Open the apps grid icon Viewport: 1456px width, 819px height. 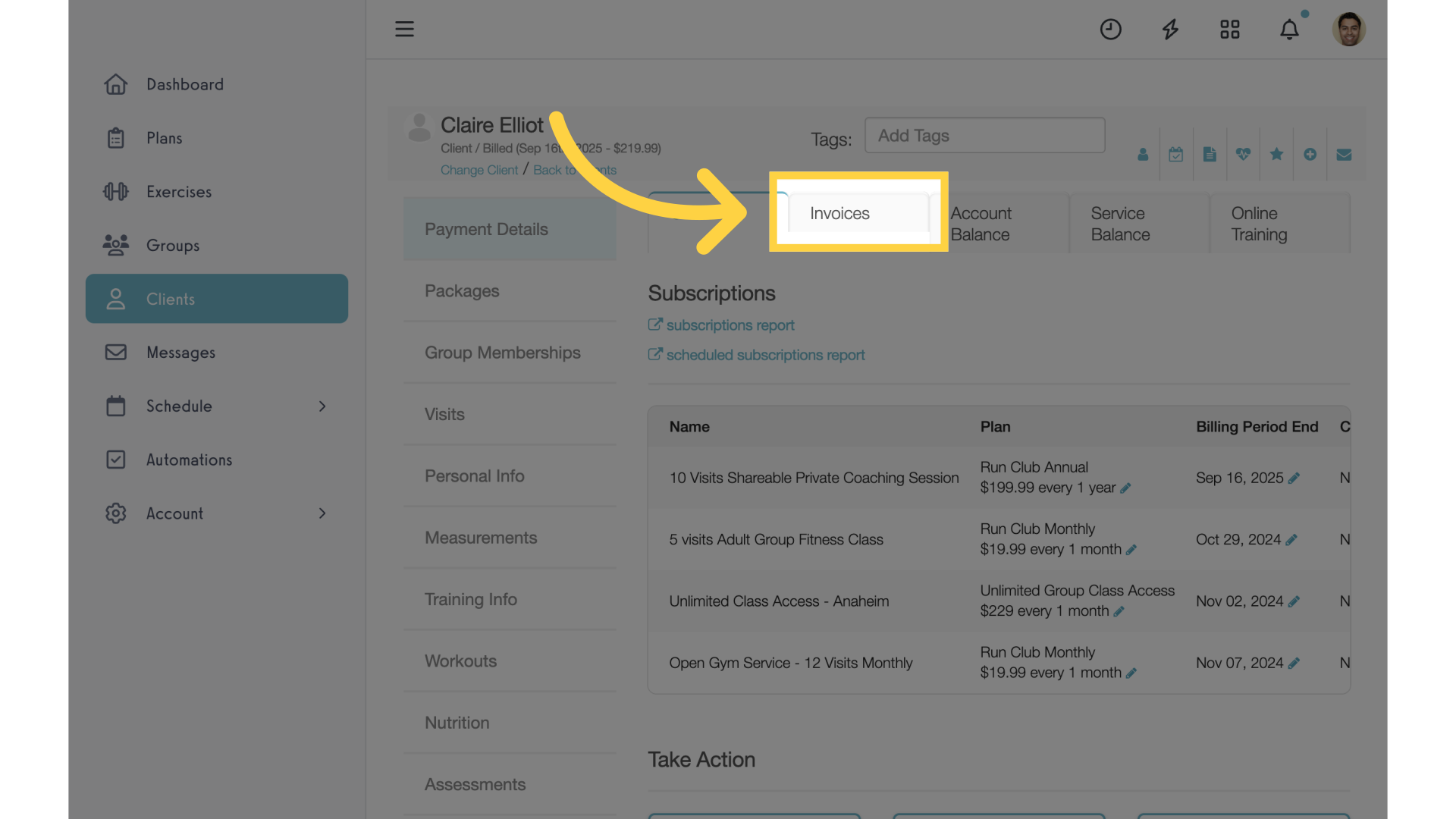1229,29
